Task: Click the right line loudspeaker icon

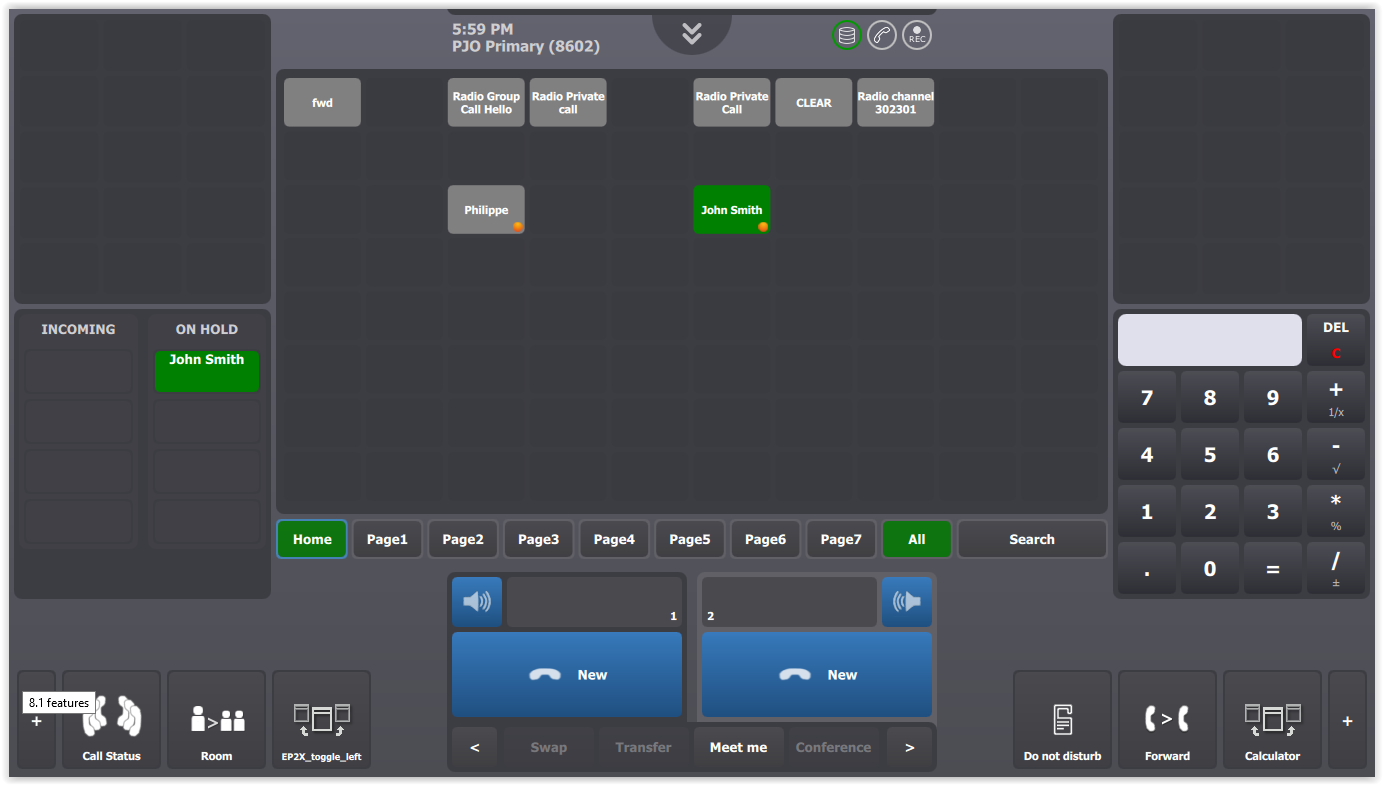Action: click(x=906, y=602)
